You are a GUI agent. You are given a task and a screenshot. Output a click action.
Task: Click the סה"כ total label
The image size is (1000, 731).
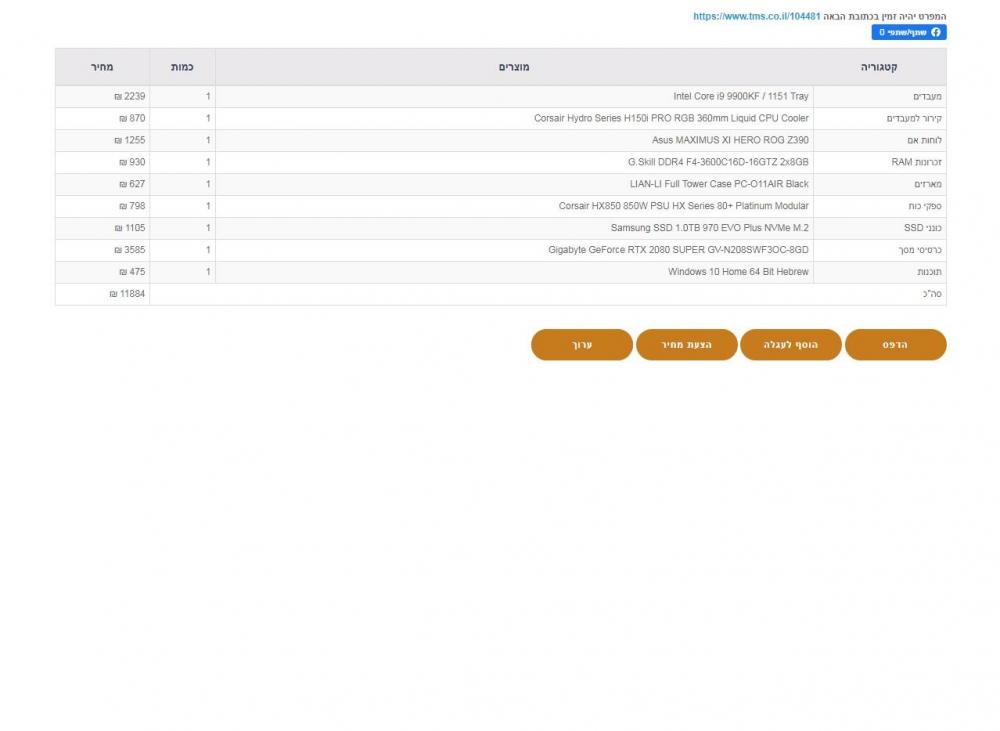(x=932, y=294)
